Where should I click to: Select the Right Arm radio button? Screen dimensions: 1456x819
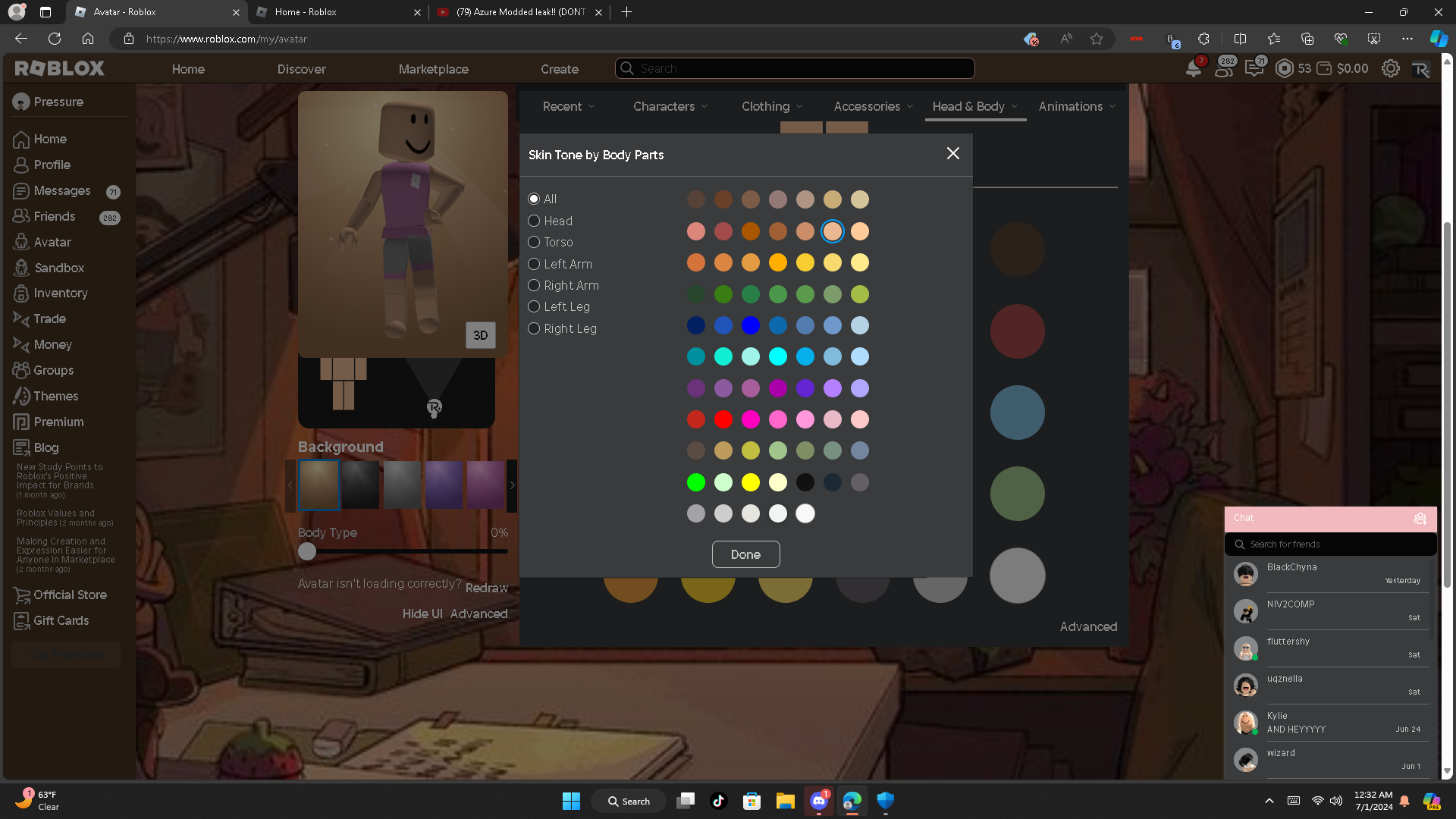(x=534, y=286)
